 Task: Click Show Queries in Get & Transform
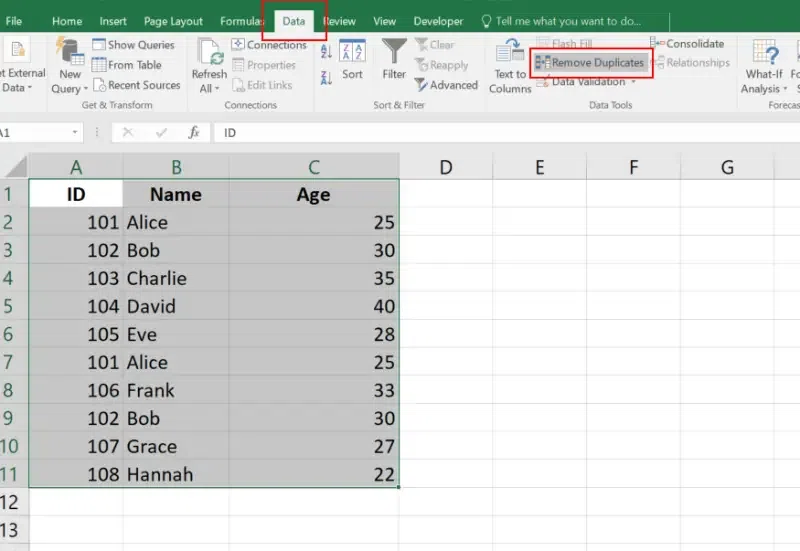tap(132, 45)
